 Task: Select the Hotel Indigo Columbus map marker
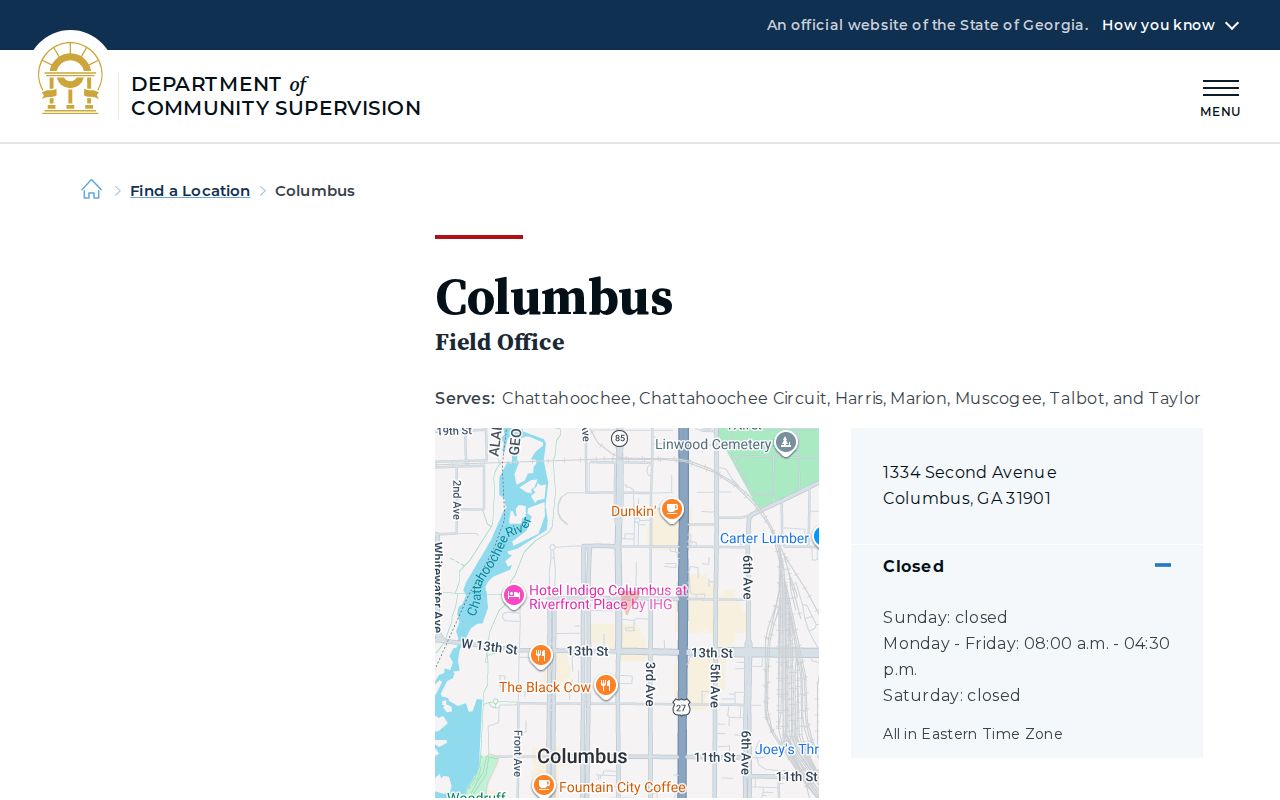pos(514,597)
